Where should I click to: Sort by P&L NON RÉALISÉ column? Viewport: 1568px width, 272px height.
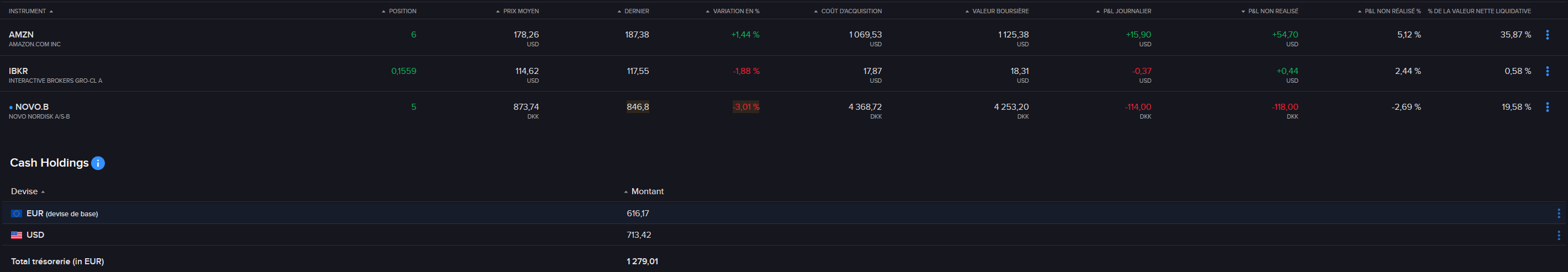[1272, 11]
